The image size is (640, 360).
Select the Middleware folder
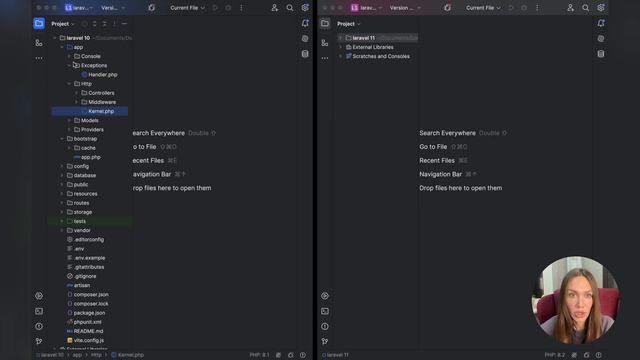[98, 102]
